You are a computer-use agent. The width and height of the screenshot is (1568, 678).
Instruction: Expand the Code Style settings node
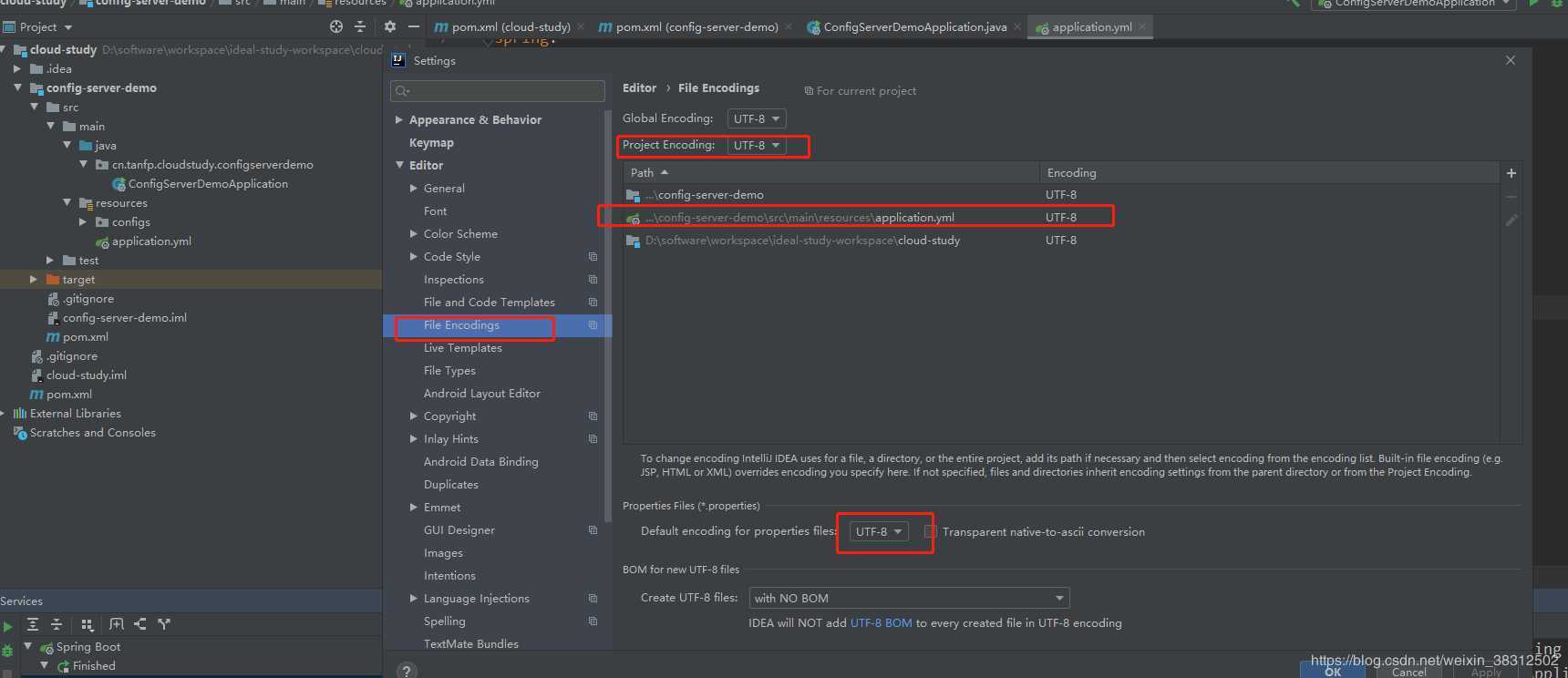414,257
